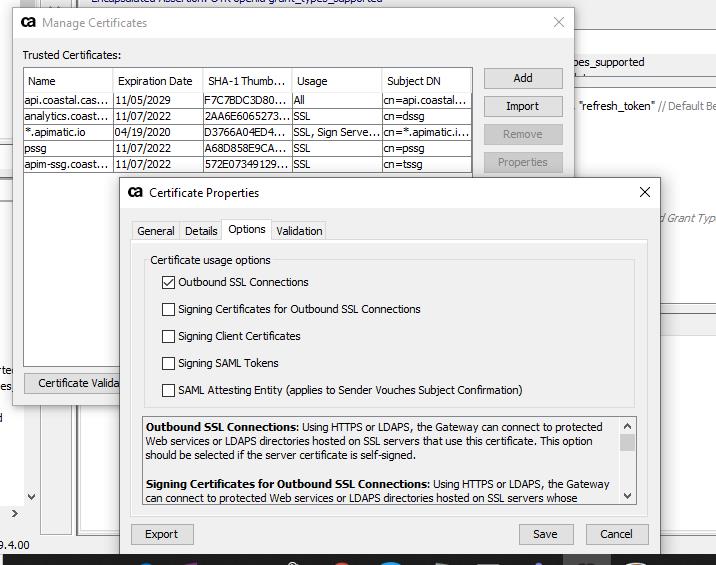
Task: Select the apim-ssg.coast... certificate row
Action: click(x=247, y=164)
